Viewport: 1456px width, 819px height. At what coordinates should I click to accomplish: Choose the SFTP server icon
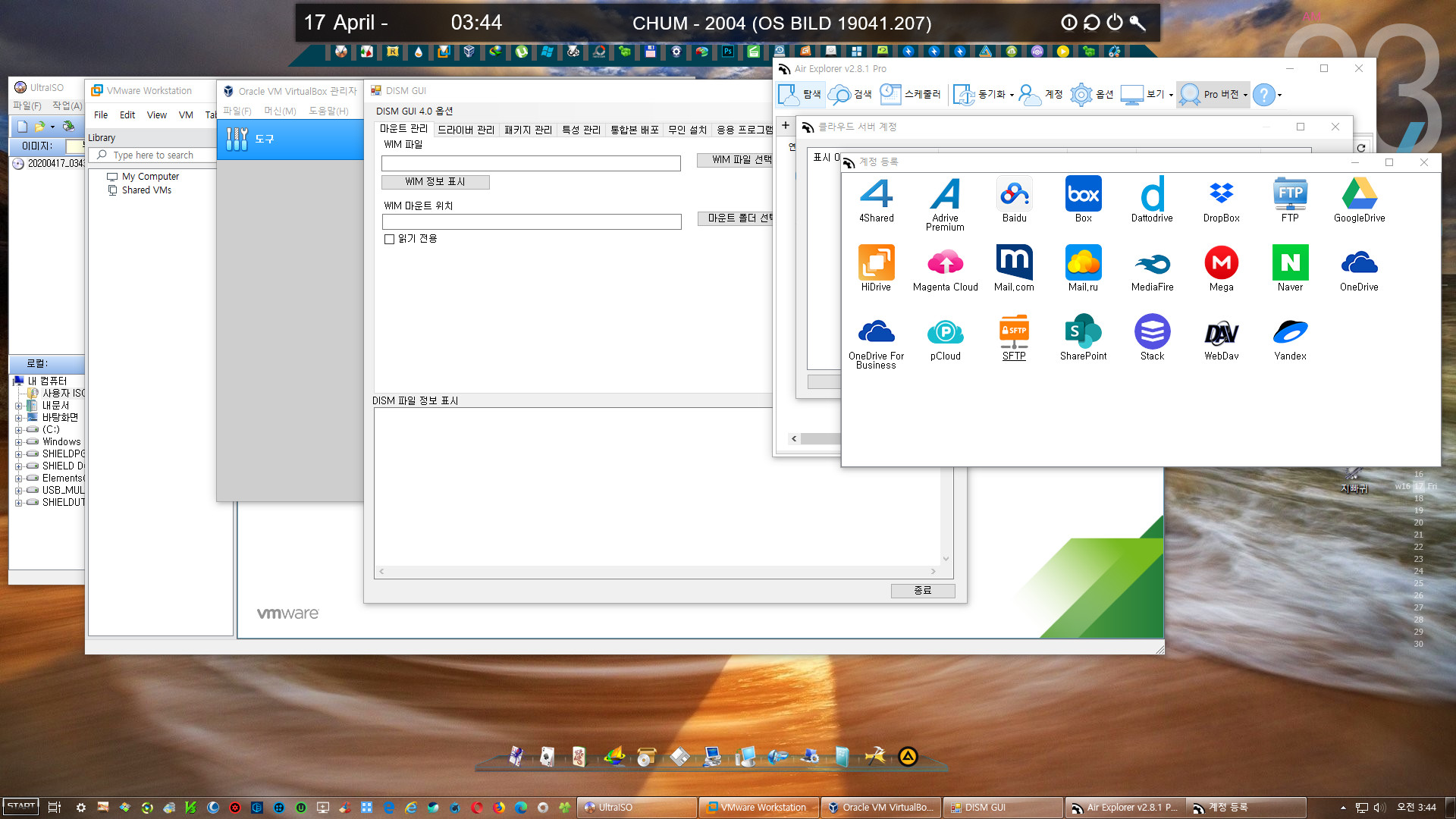tap(1014, 337)
